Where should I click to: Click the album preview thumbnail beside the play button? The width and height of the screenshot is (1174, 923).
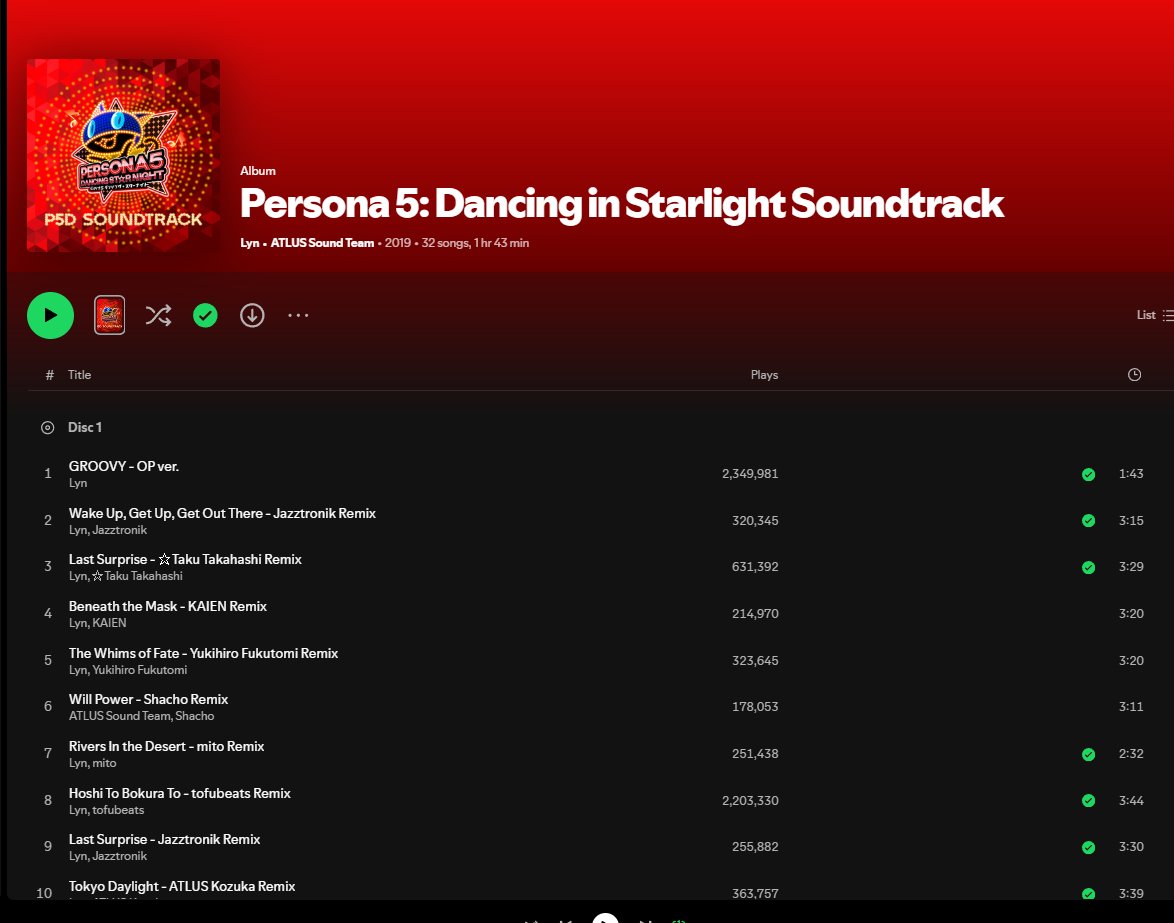tap(109, 315)
